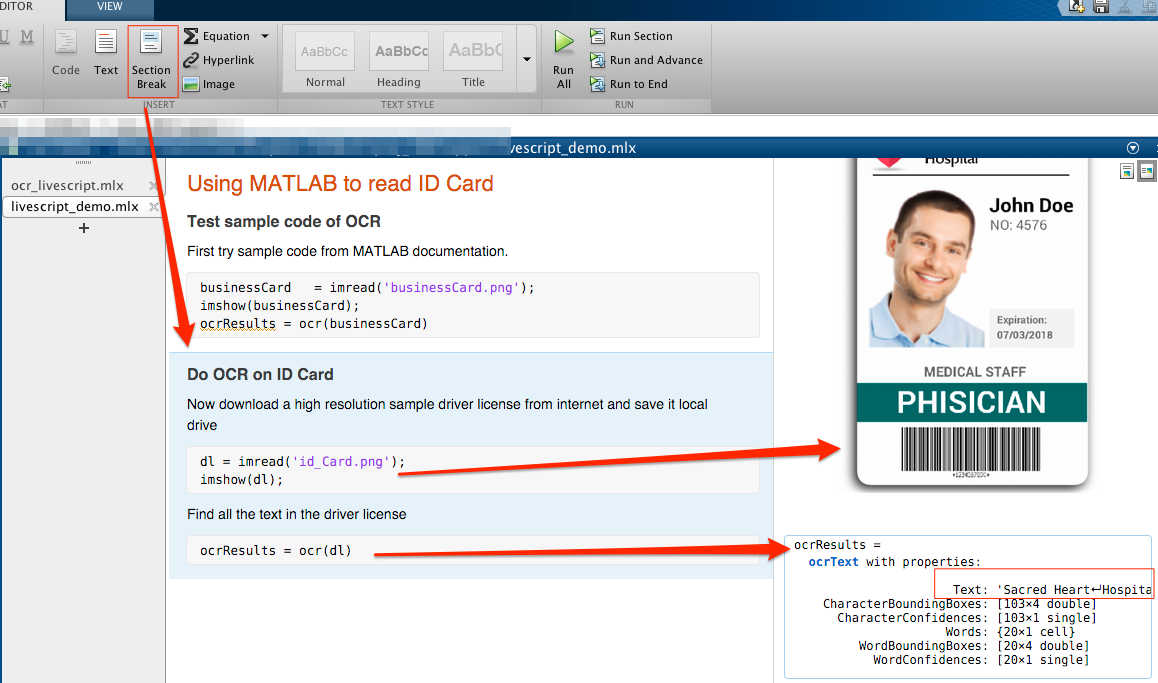Open the Equation dropdown
Screen dimensions: 1158x683
(263, 35)
